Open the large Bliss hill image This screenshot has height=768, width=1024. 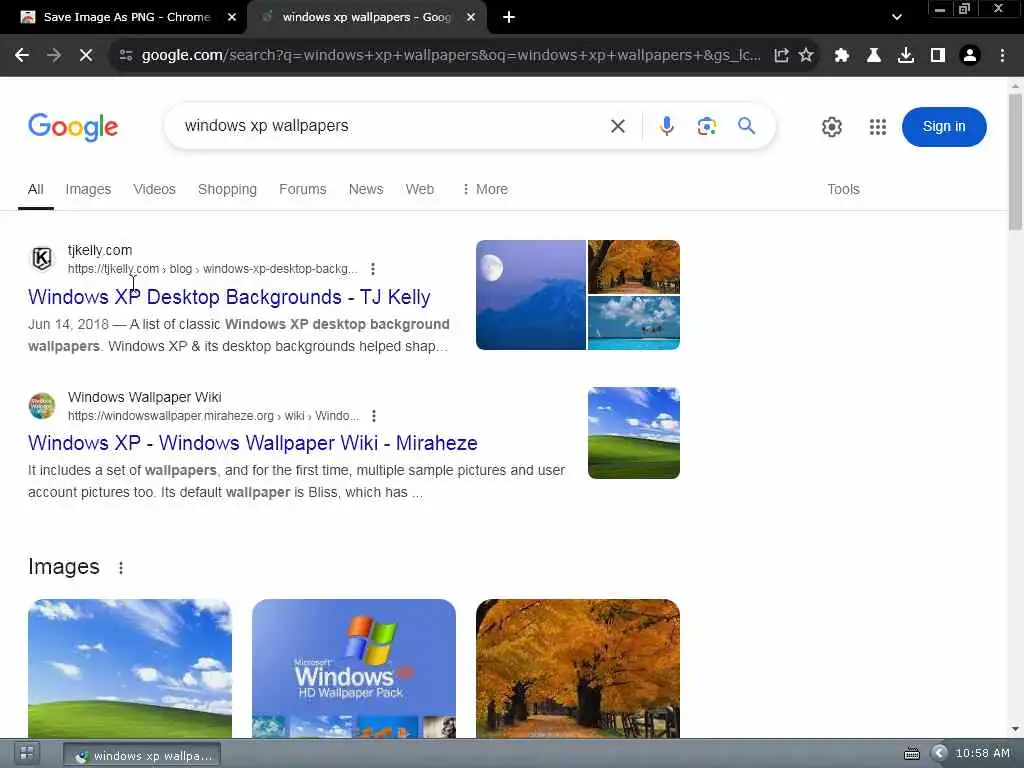coord(130,669)
